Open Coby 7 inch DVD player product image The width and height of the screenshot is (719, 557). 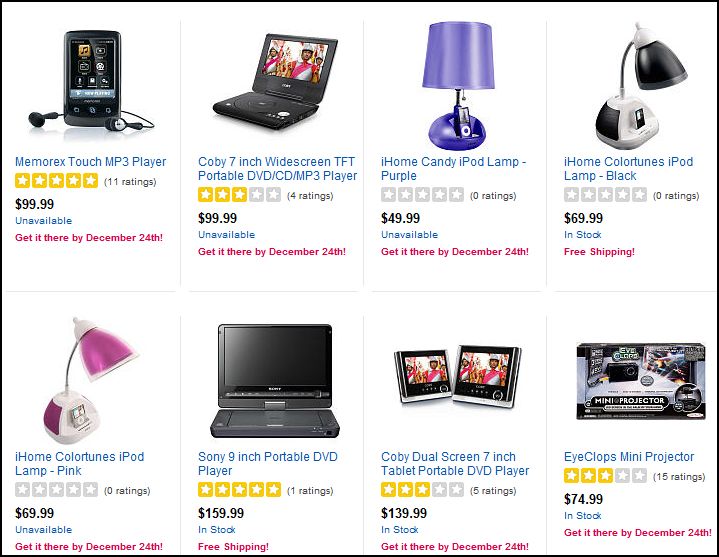(275, 81)
